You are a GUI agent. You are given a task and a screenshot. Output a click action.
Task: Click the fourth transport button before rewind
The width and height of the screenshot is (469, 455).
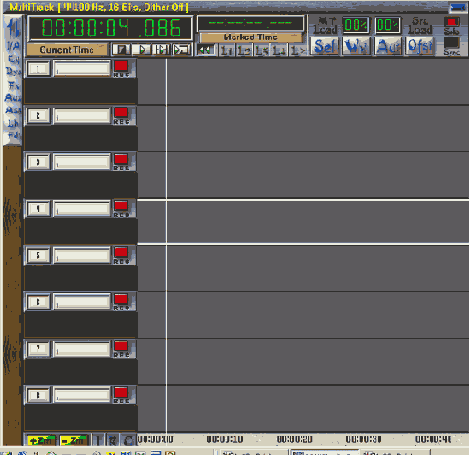tap(182, 50)
